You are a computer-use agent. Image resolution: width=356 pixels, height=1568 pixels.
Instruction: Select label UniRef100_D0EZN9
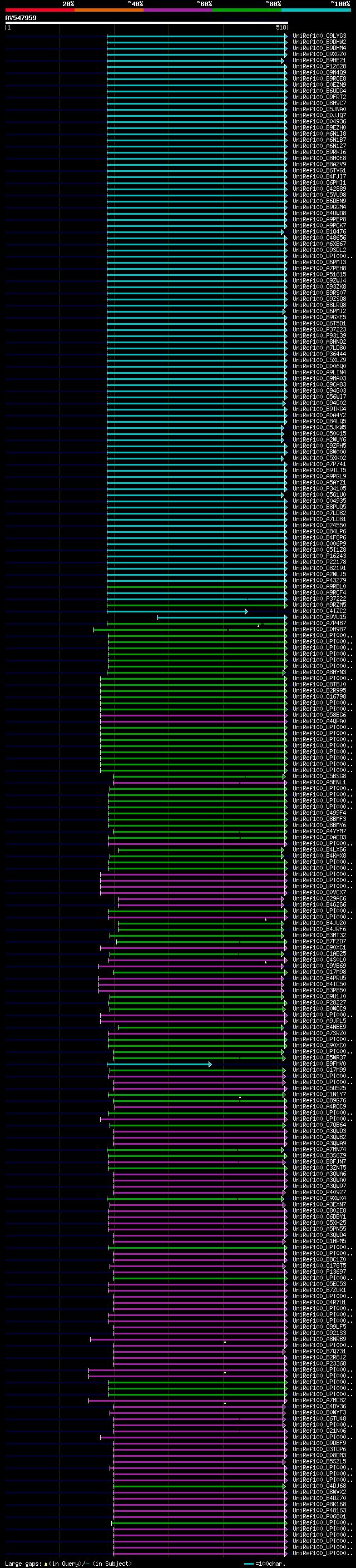[319, 85]
